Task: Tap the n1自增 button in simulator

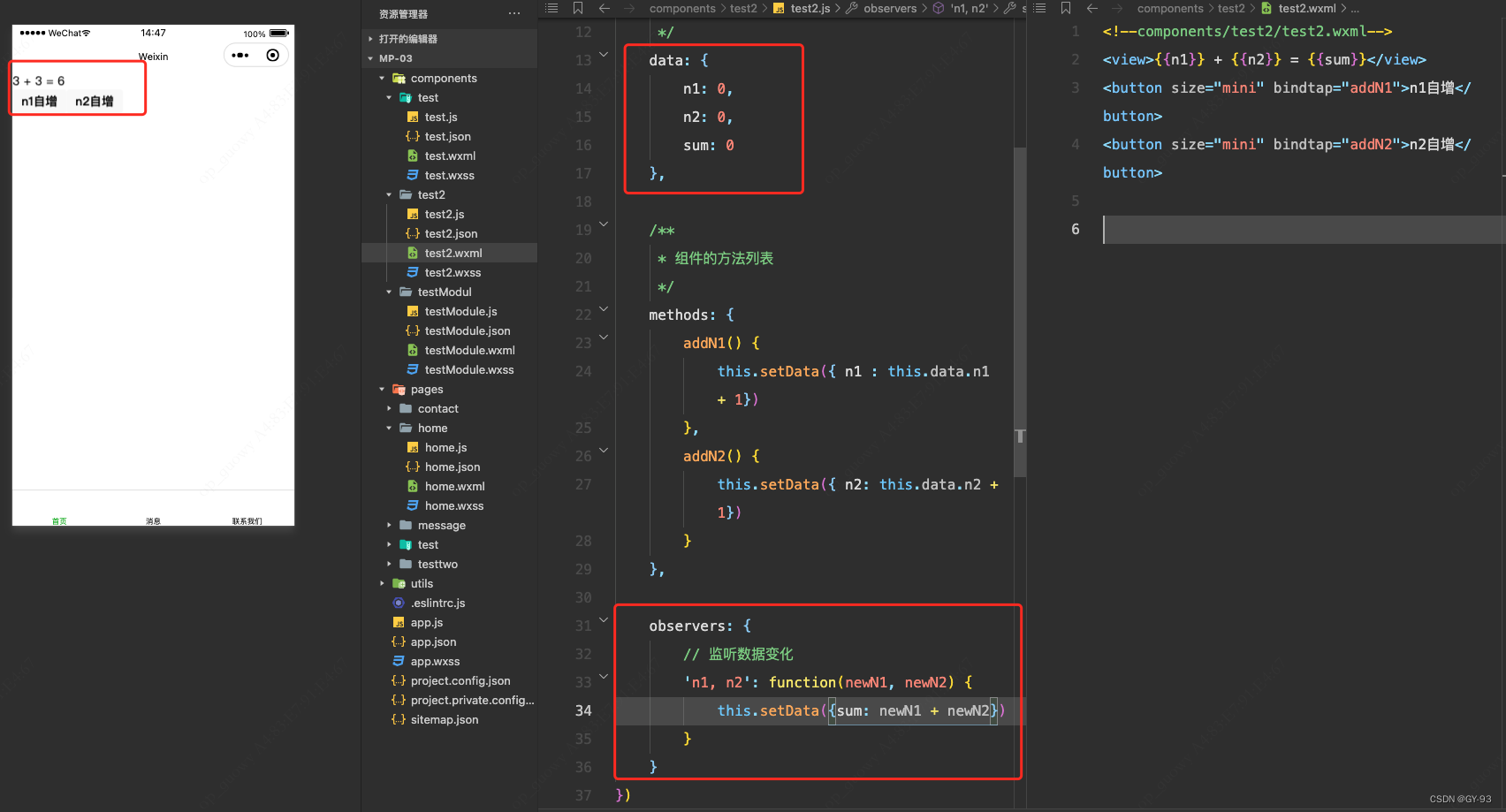Action: (x=39, y=102)
